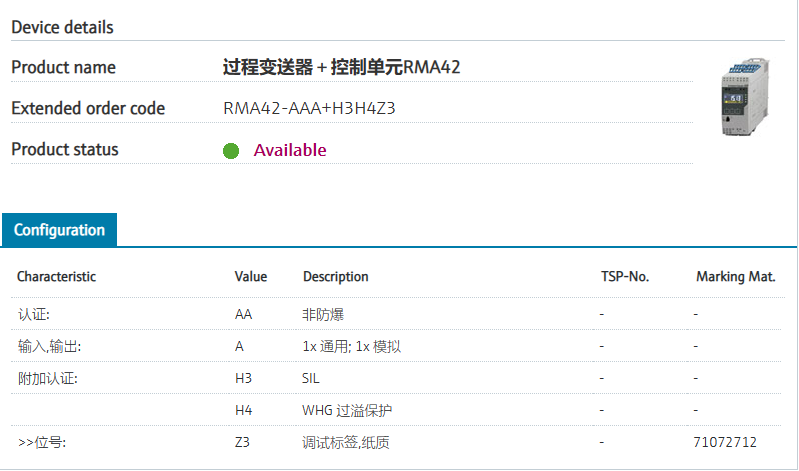Select the 认证 characteristic row

click(34, 314)
